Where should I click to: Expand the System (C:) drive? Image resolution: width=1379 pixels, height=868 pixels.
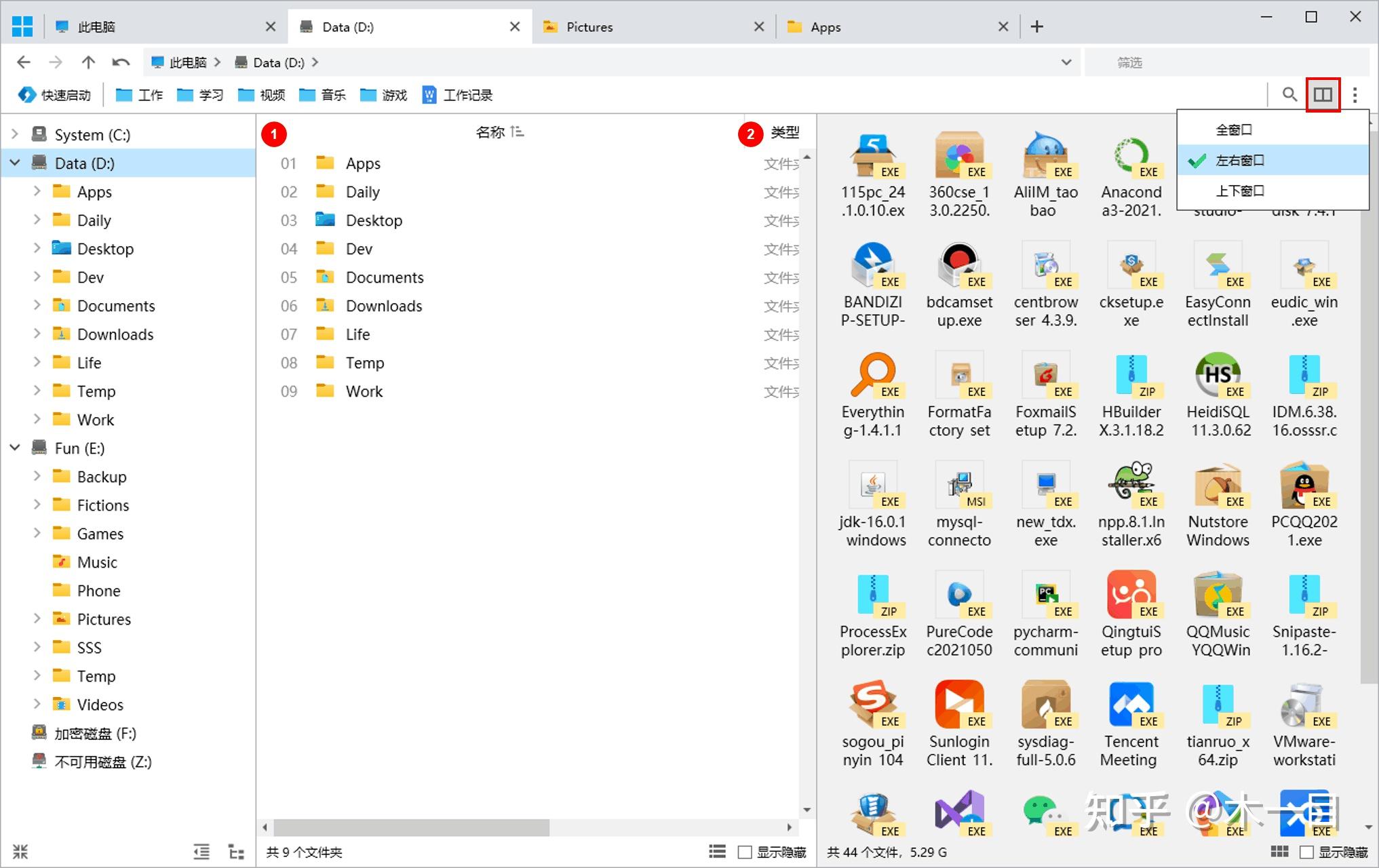15,134
